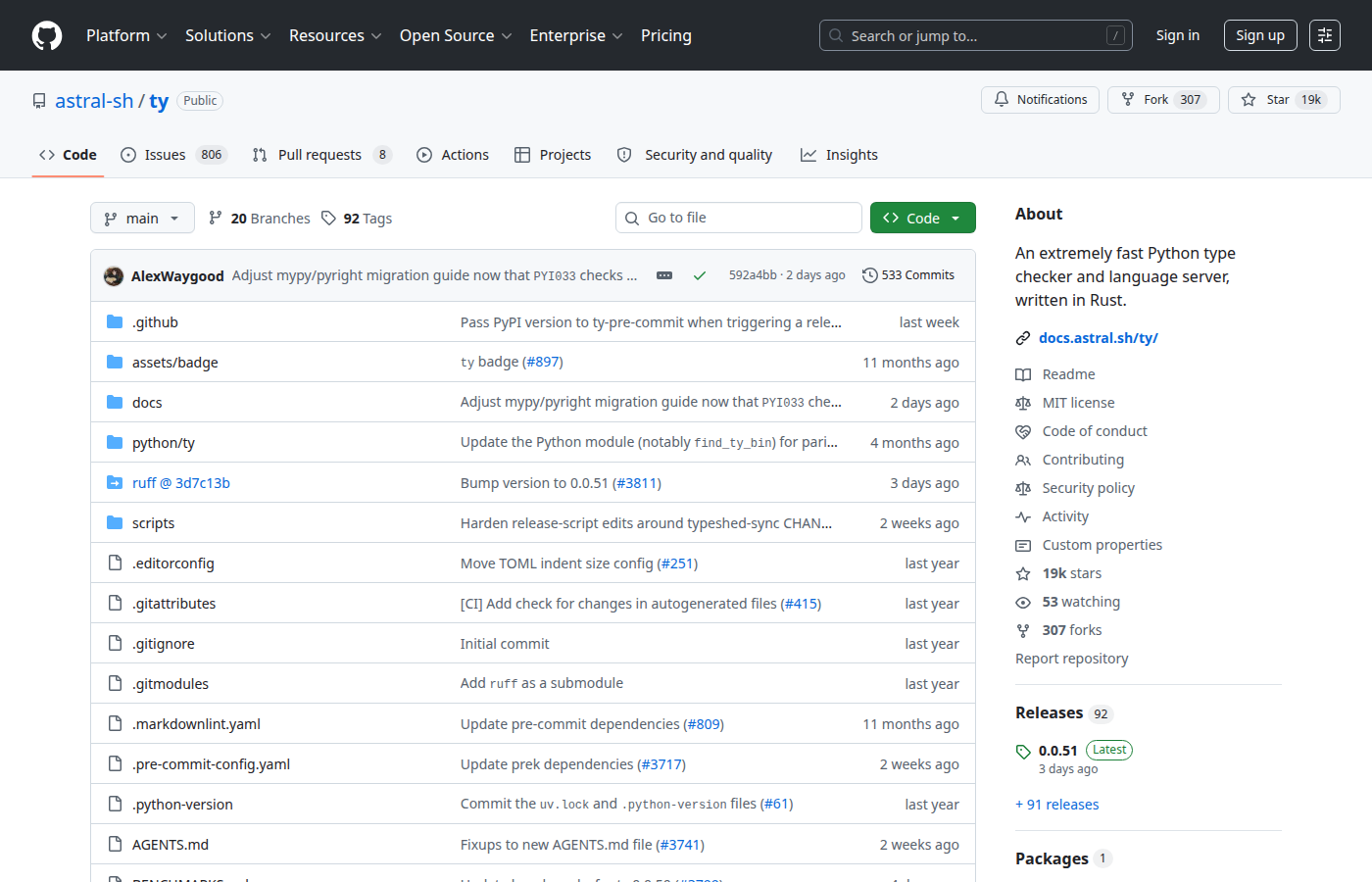Open the .github folder
Viewport: 1372px width, 882px height.
[x=155, y=322]
